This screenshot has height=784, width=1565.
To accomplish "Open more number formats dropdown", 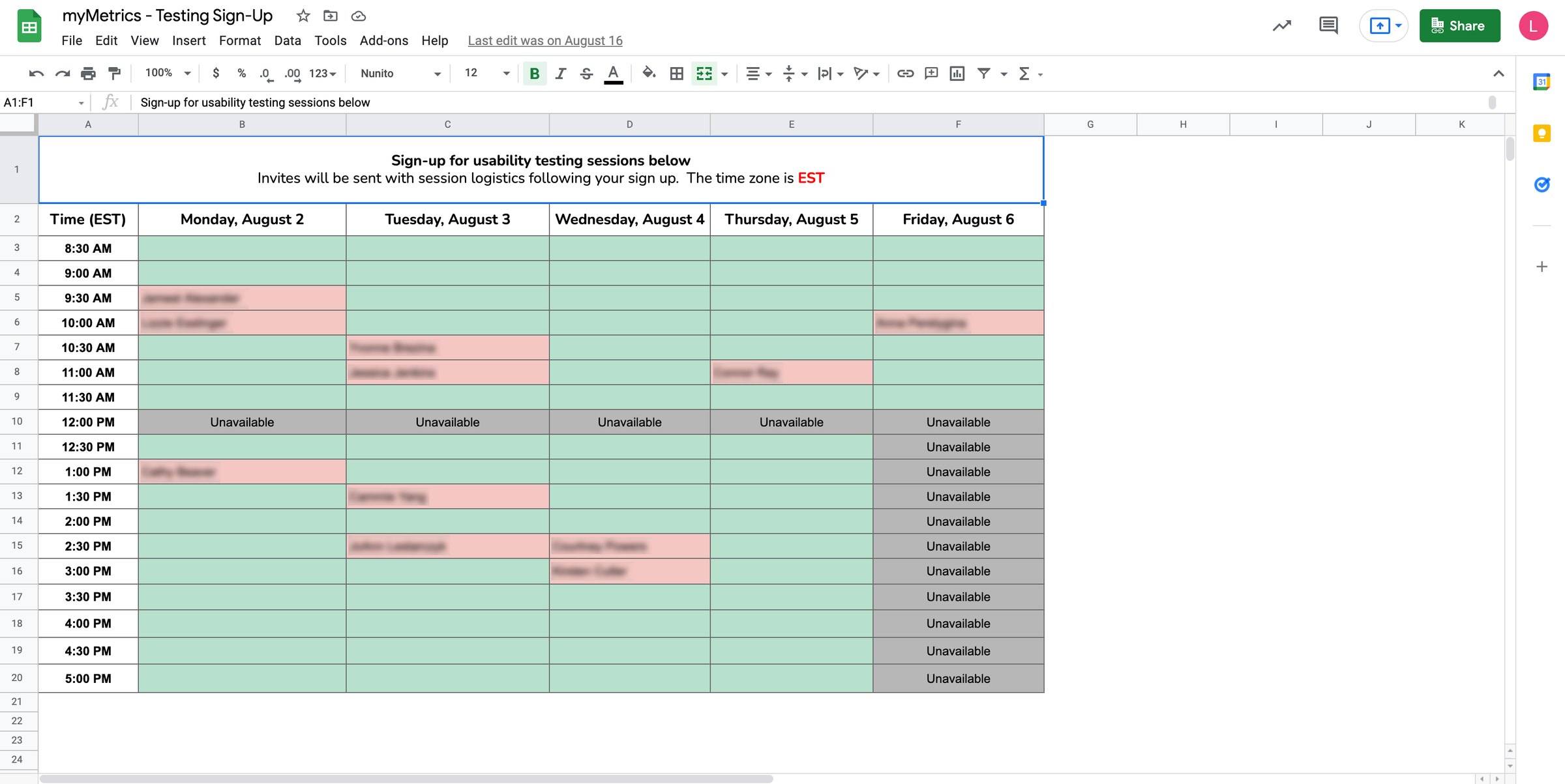I will (x=322, y=74).
